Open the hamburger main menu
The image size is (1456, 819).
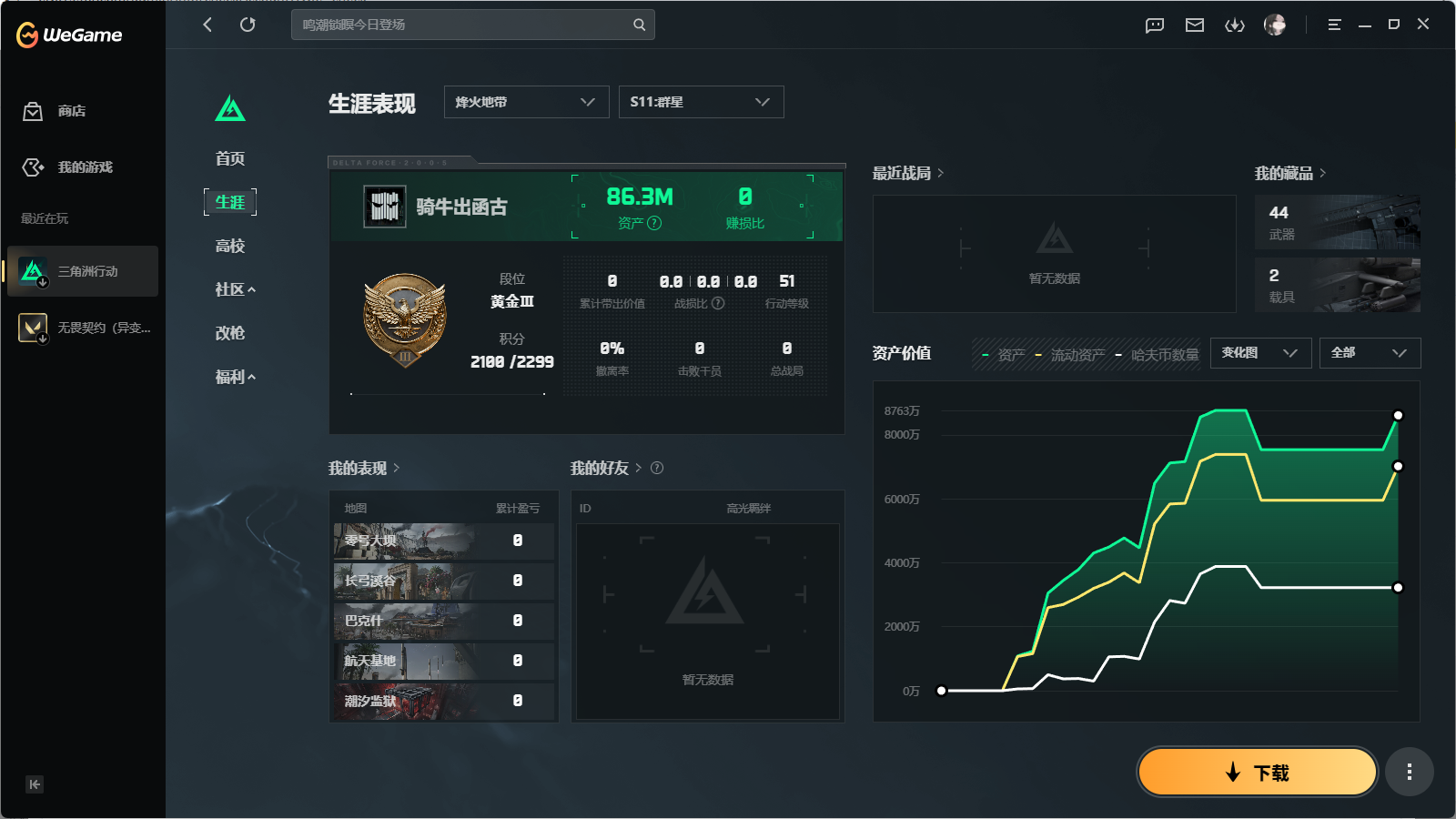coord(1334,25)
